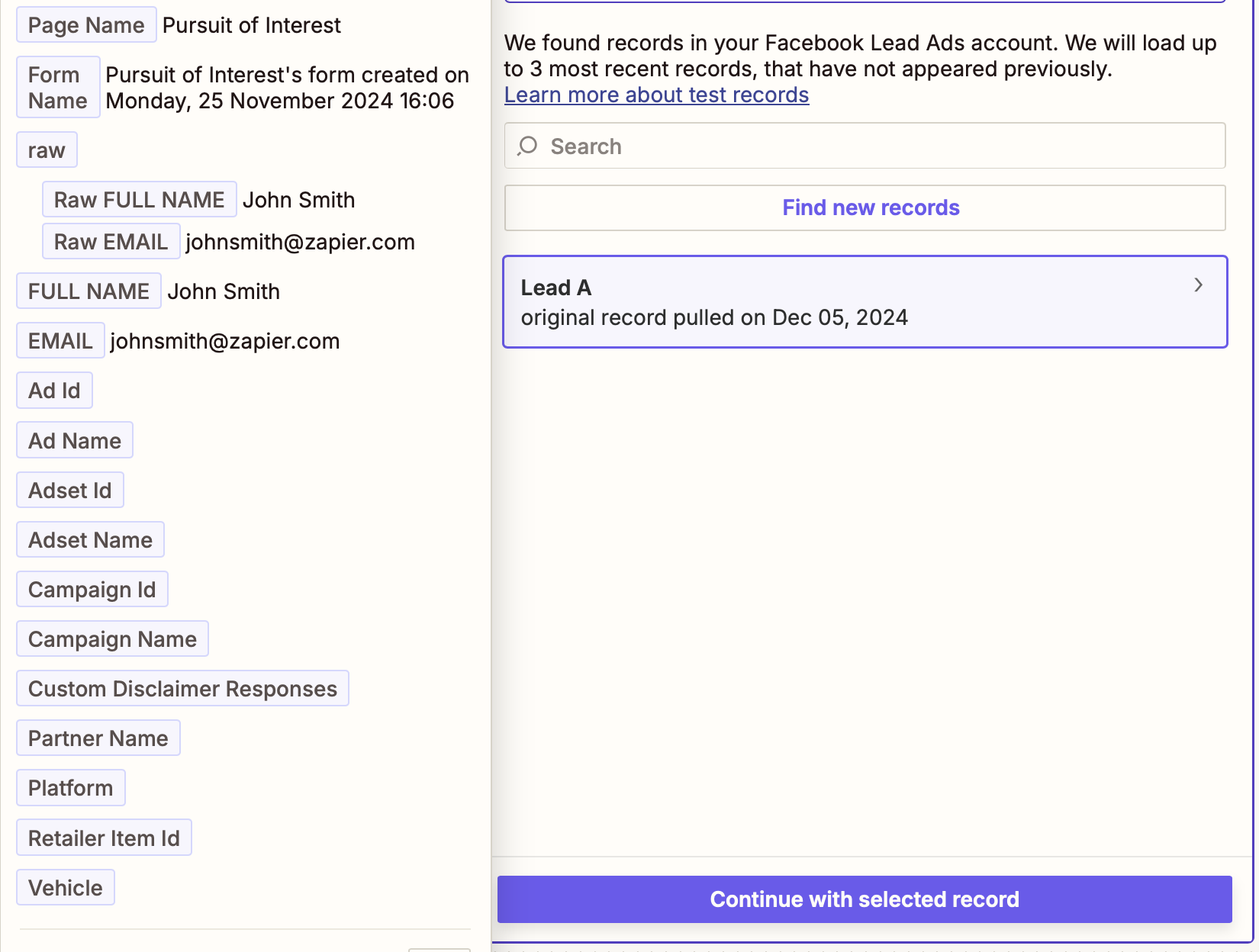Click the form creation date value text
Image resolution: width=1259 pixels, height=952 pixels.
pyautogui.click(x=287, y=88)
